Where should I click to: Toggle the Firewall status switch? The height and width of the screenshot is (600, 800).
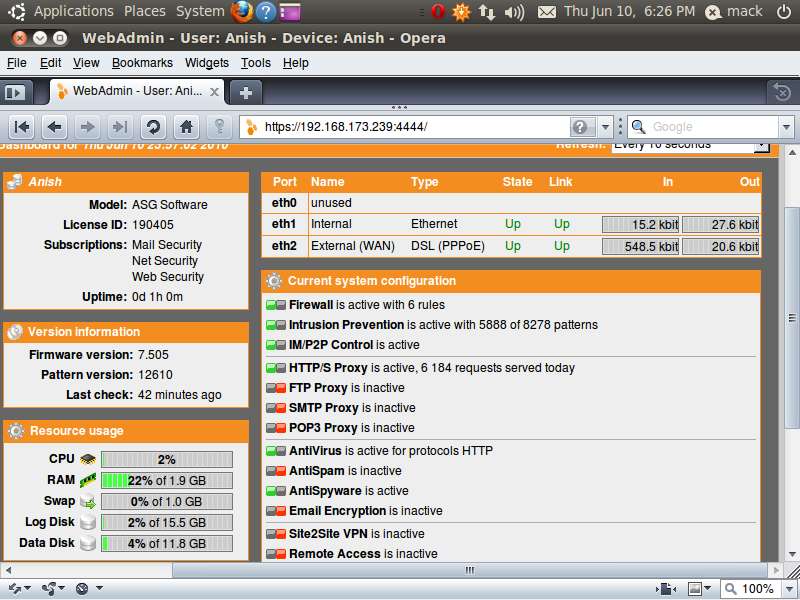coord(276,305)
